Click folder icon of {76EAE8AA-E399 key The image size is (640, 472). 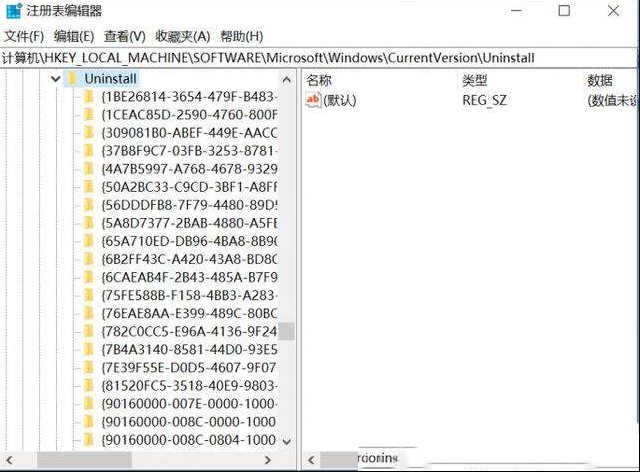click(x=88, y=313)
